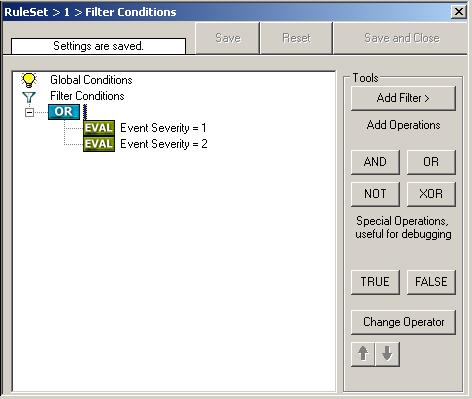This screenshot has height=399, width=472.
Task: Click the EVAL icon for Event Severity = 1
Action: pos(99,128)
